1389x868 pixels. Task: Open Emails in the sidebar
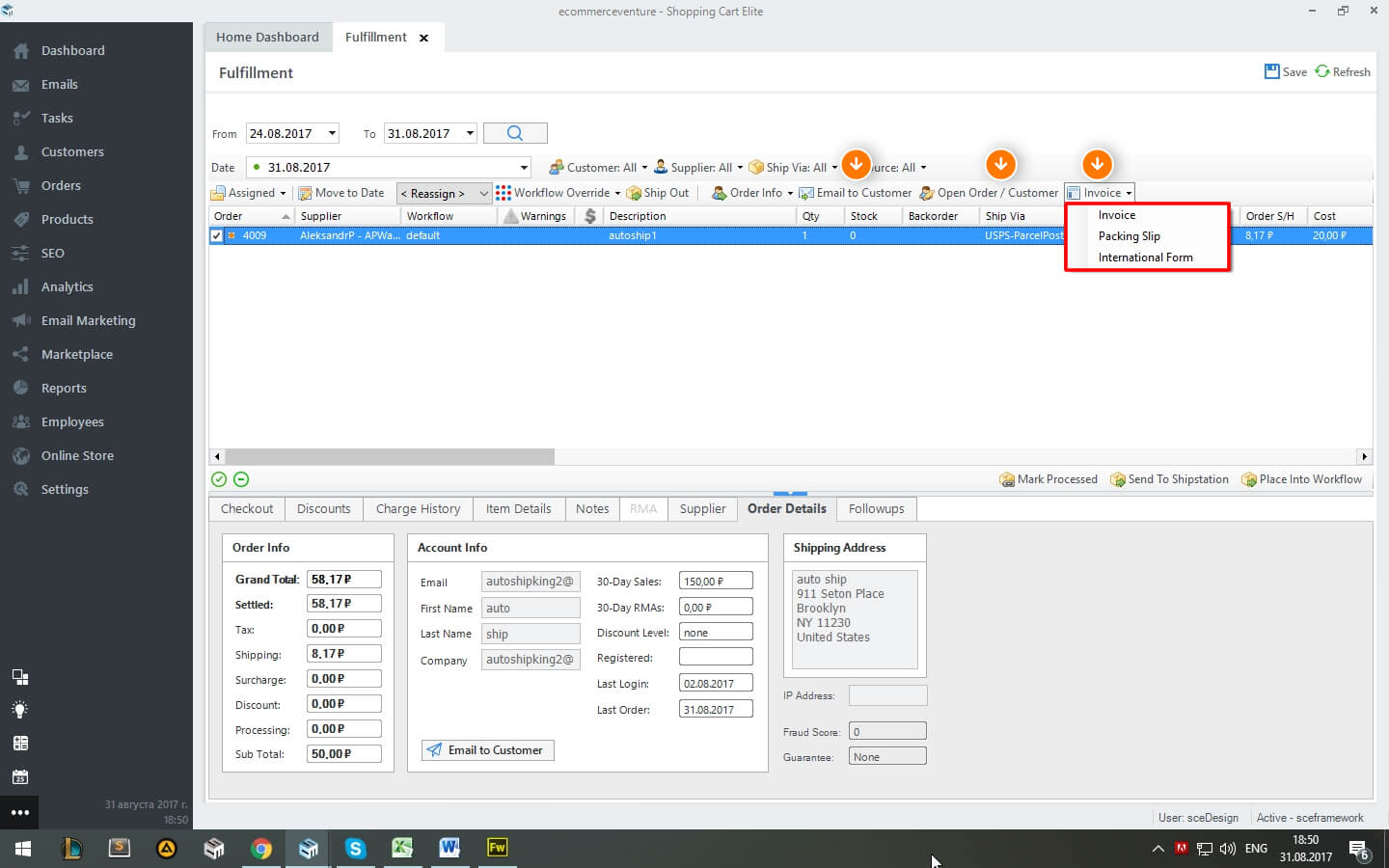coord(59,84)
